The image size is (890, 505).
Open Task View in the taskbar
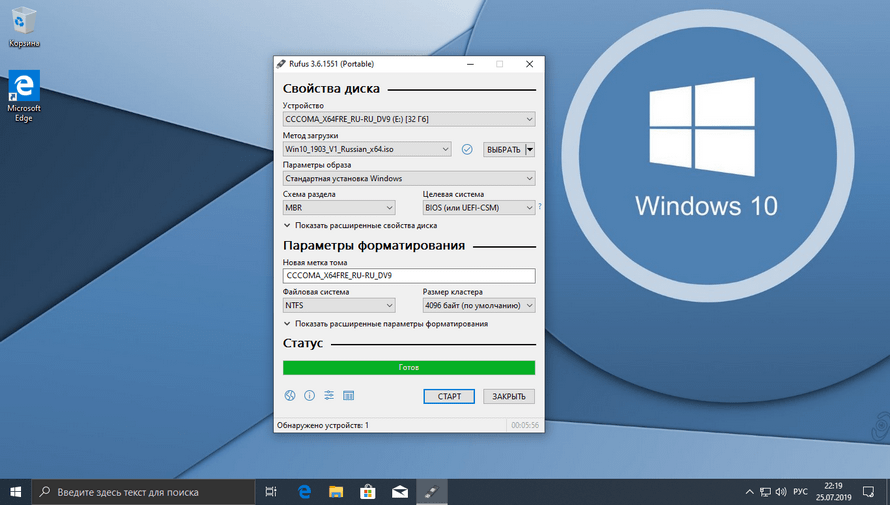point(271,492)
